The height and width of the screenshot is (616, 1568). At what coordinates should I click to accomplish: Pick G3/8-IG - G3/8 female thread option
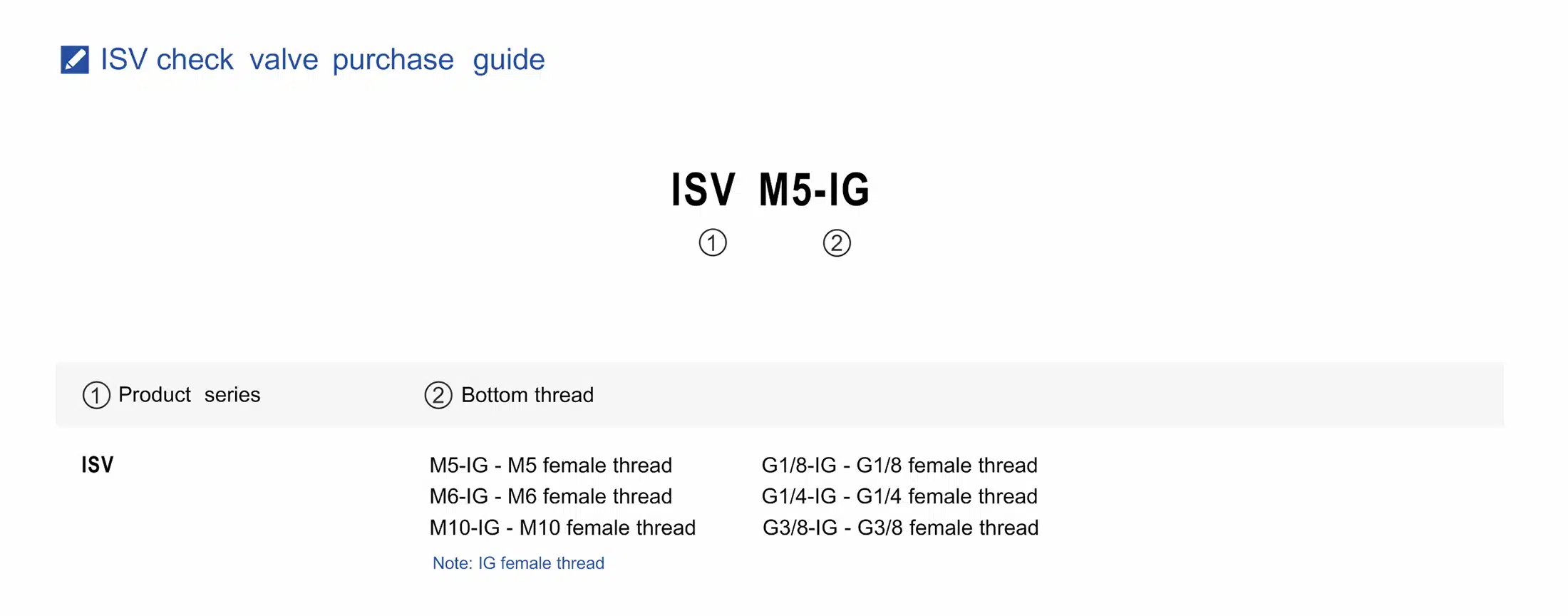click(900, 528)
